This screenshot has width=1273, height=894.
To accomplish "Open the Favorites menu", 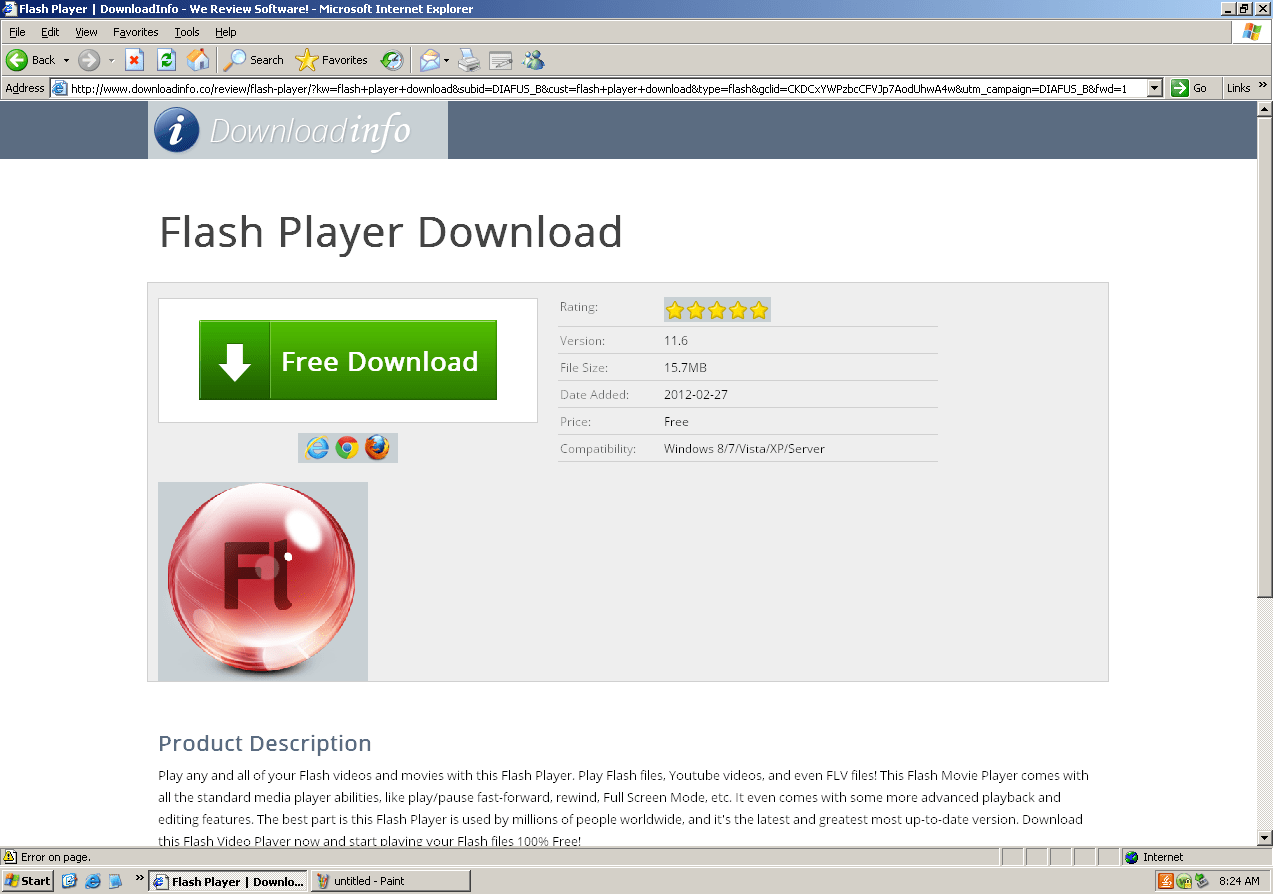I will click(x=135, y=32).
